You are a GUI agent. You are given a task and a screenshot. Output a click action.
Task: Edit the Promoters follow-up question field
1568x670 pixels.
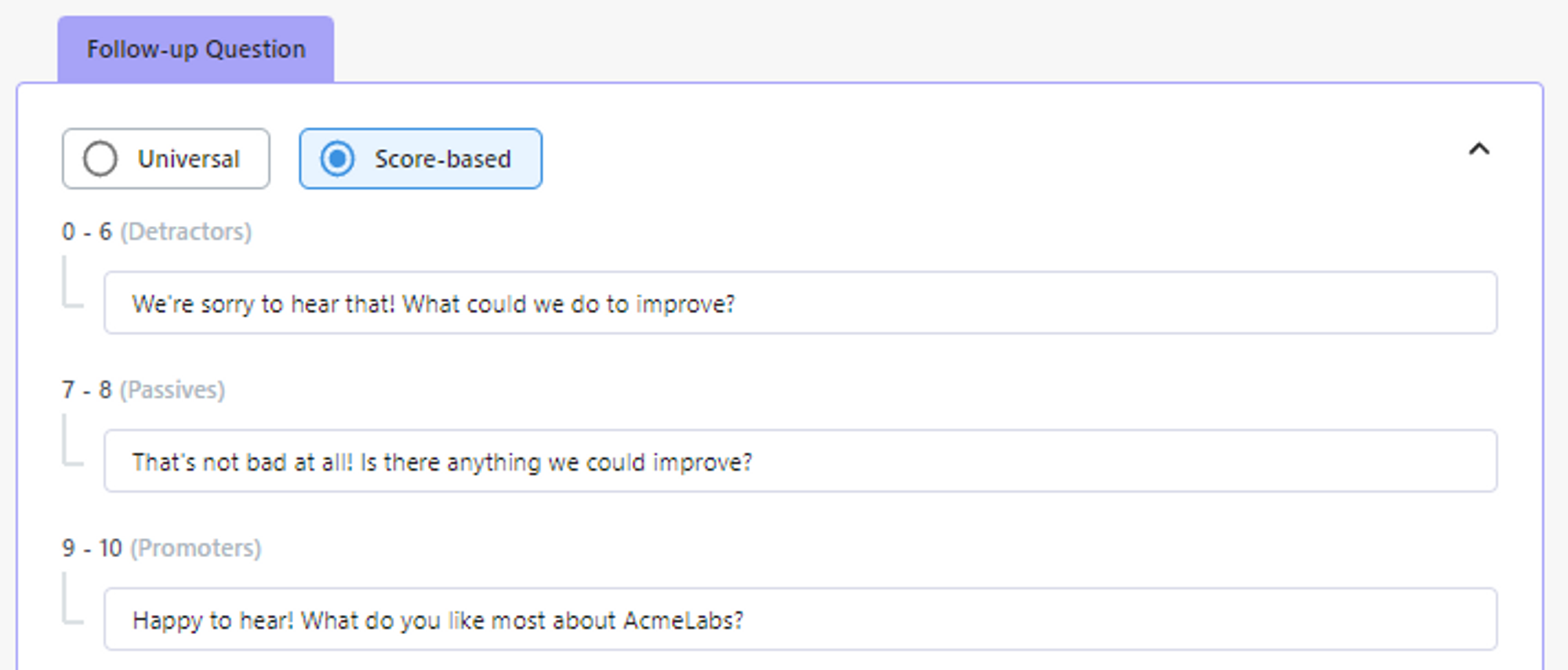coord(800,620)
